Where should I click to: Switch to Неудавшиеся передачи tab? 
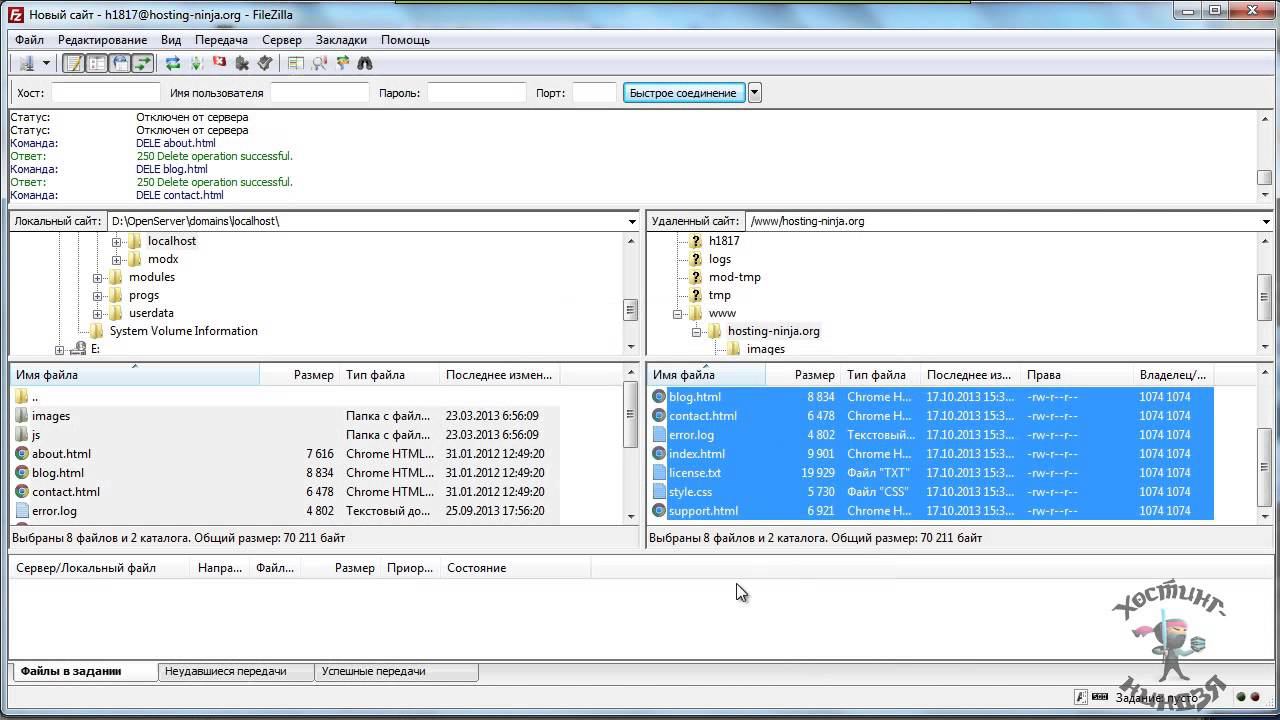(x=236, y=672)
